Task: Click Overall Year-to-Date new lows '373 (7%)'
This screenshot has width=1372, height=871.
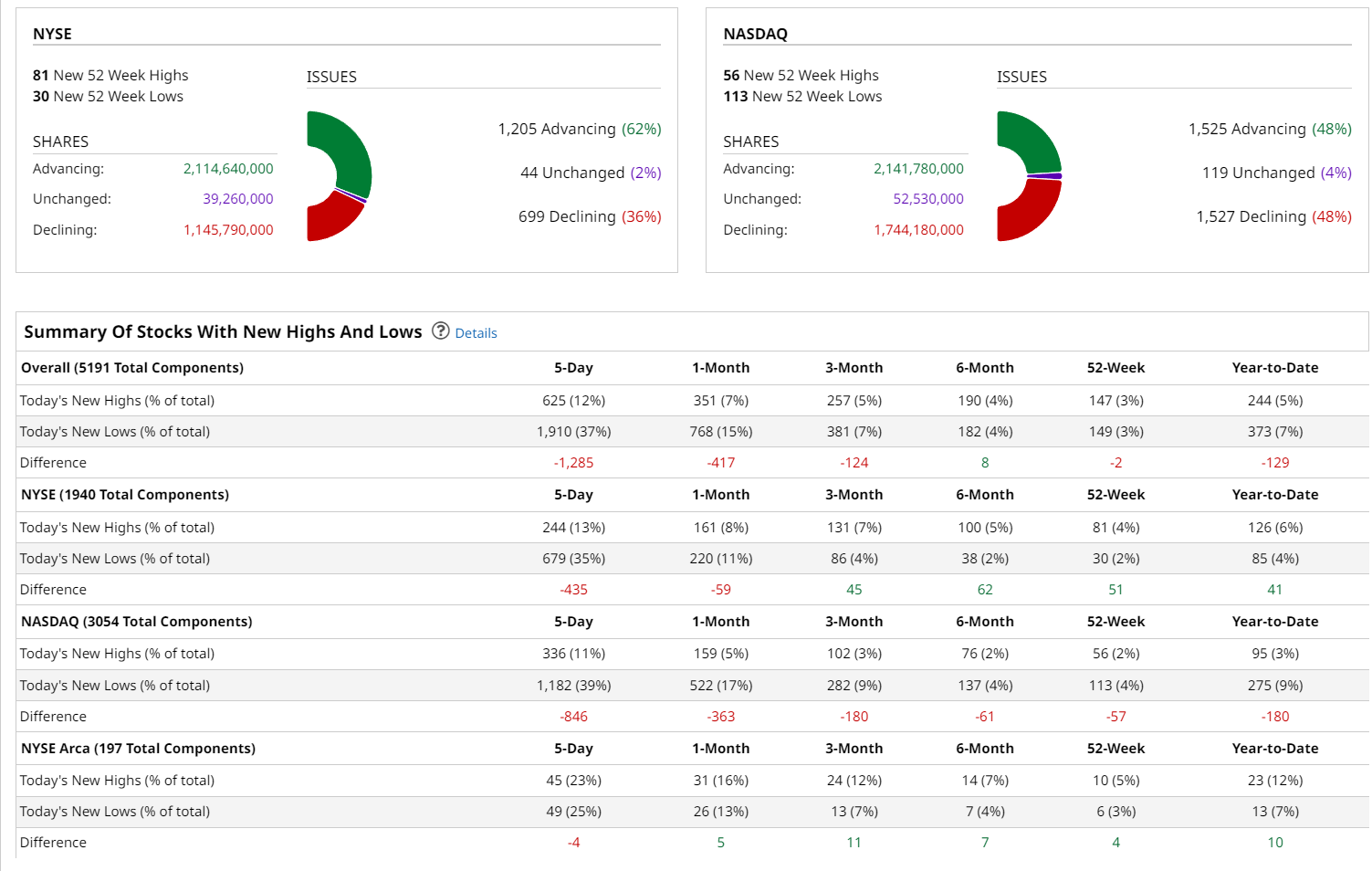Action: tap(1275, 432)
